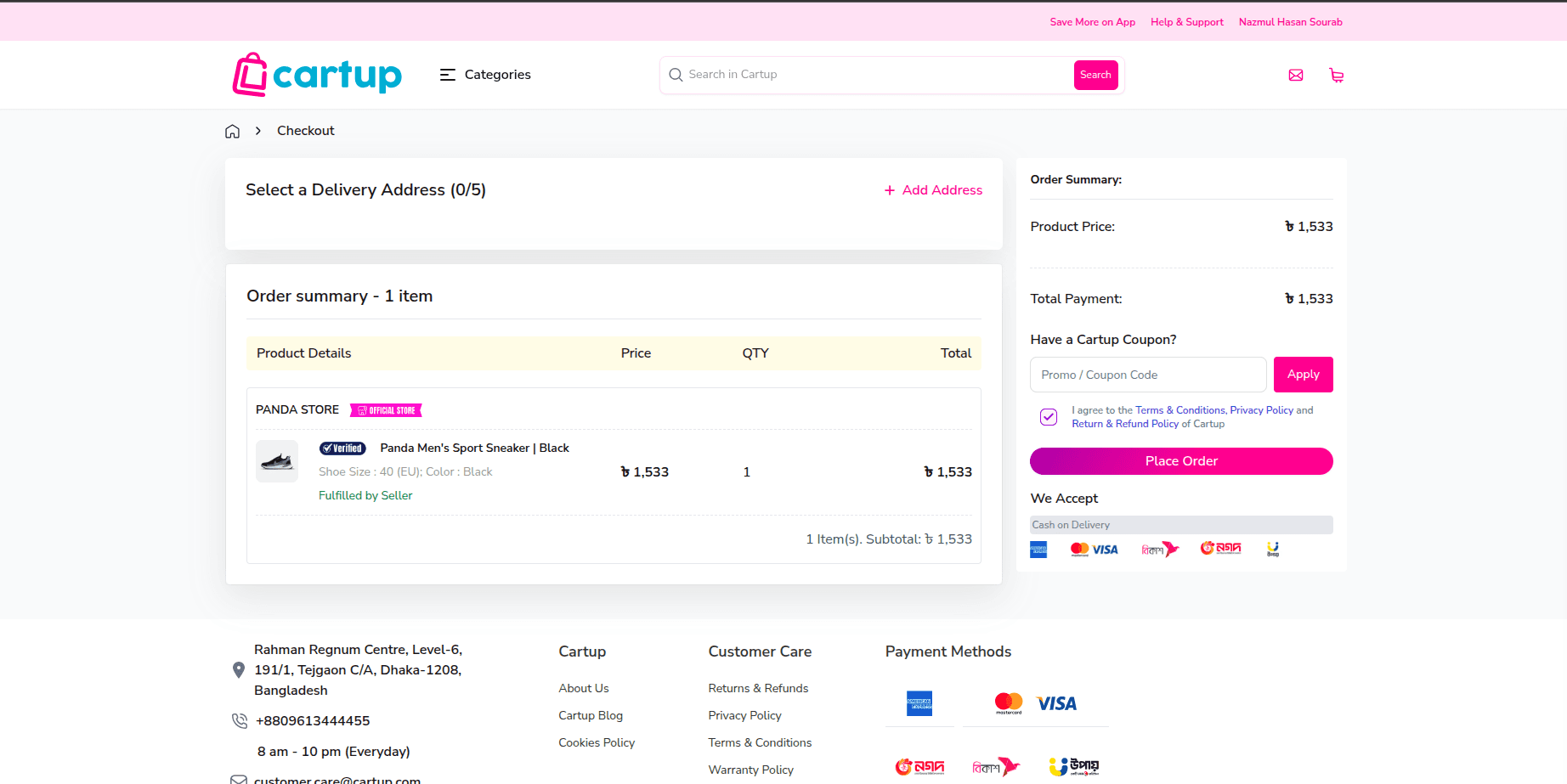
Task: Open the Categories hamburger menu
Action: pyautogui.click(x=447, y=75)
